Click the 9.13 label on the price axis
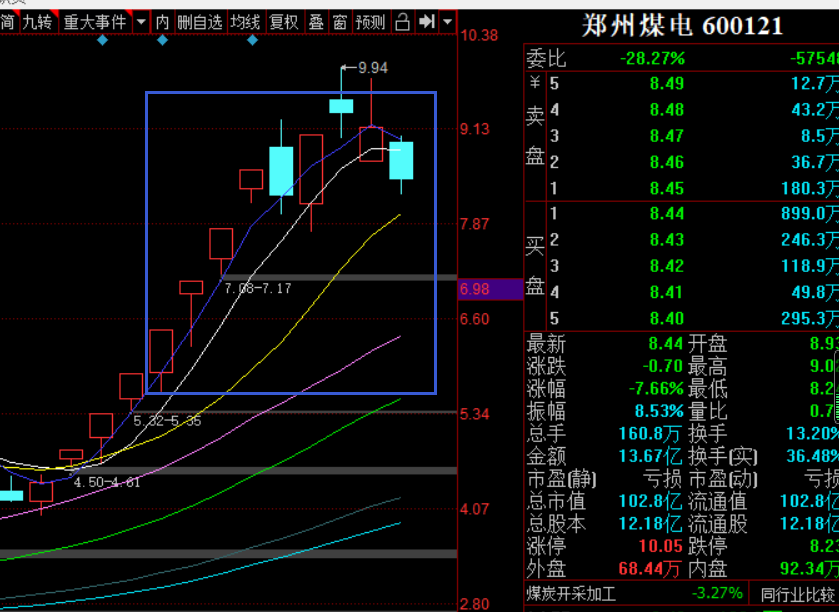The height and width of the screenshot is (612, 839). 475,129
